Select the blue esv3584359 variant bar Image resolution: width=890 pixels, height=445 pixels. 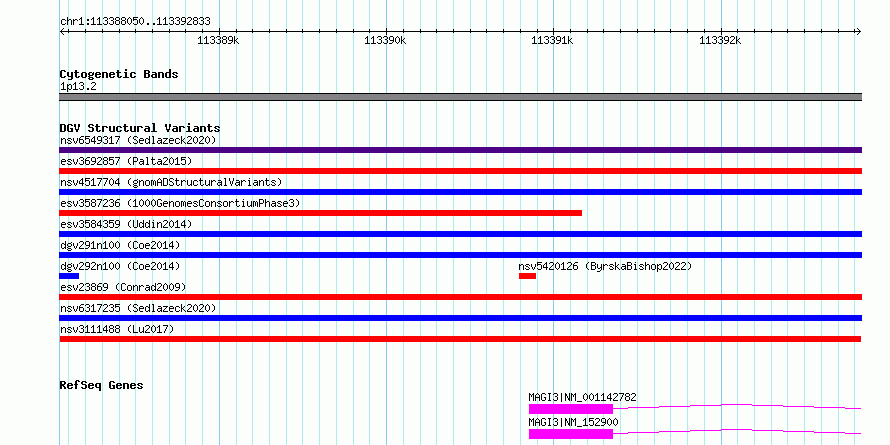460,234
